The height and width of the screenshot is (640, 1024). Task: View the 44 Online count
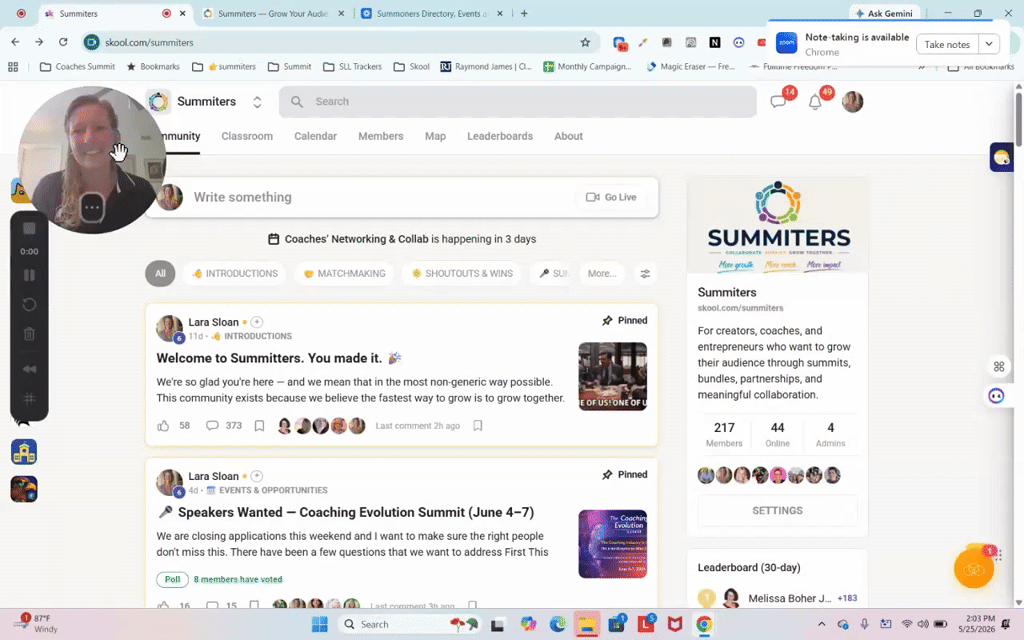point(777,434)
